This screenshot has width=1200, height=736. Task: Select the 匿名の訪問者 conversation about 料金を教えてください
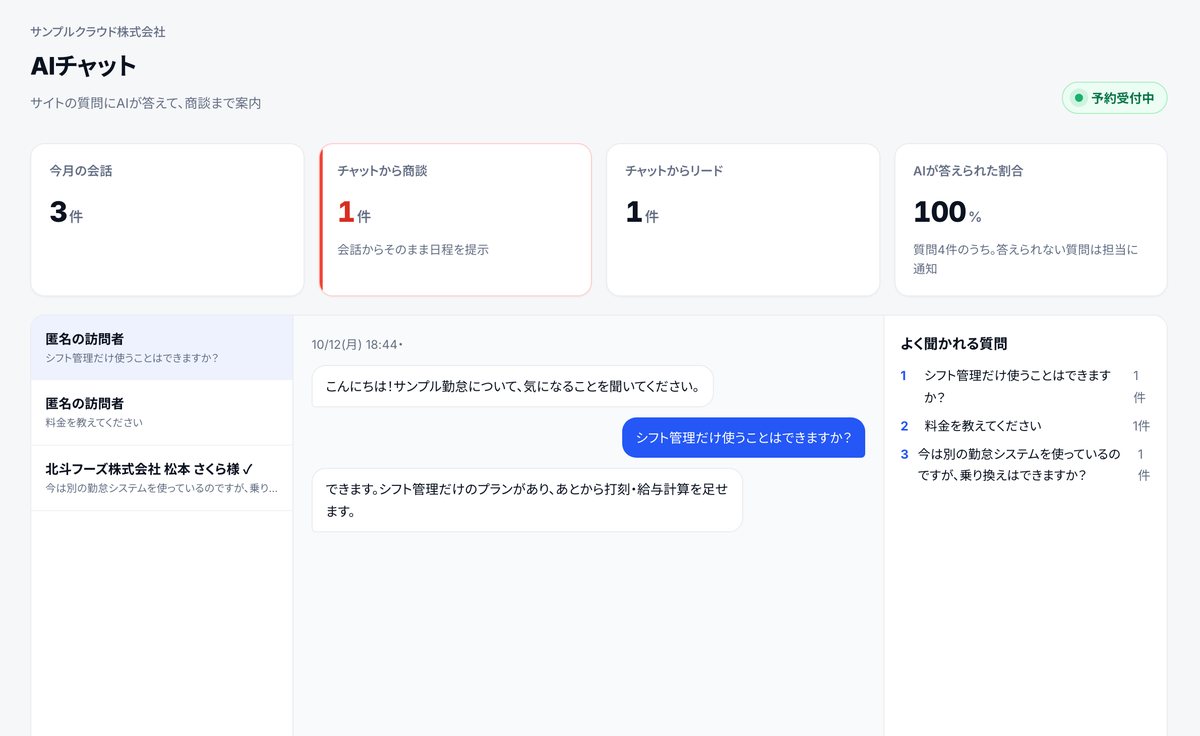click(x=162, y=412)
